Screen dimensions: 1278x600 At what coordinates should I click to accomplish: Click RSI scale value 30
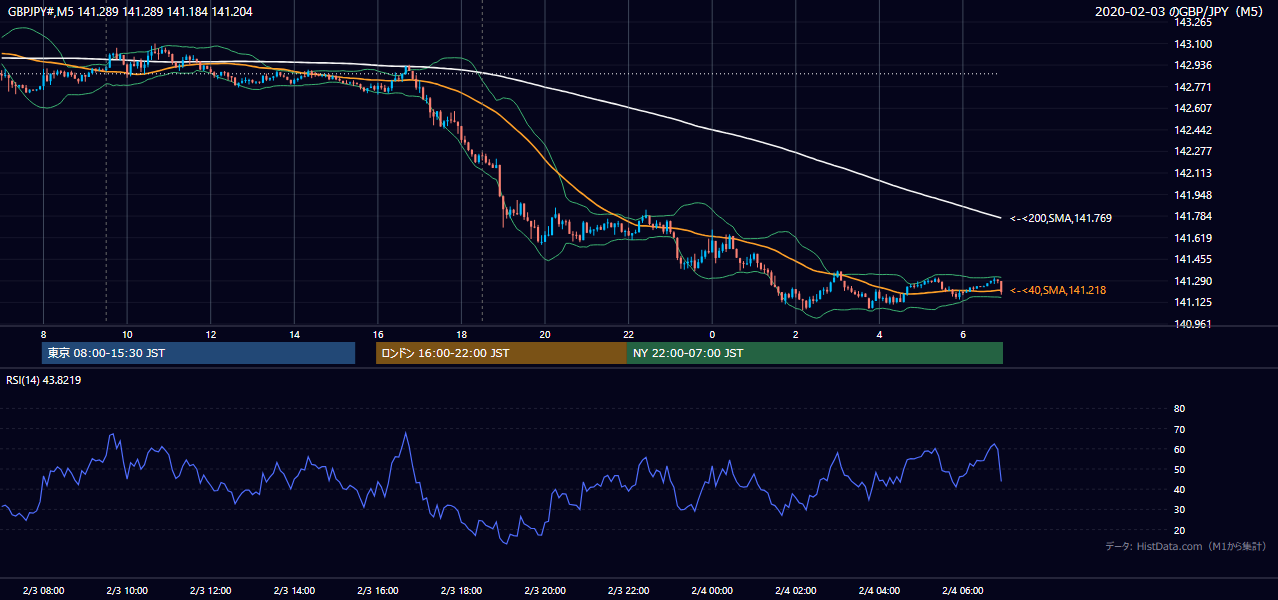click(x=1179, y=509)
